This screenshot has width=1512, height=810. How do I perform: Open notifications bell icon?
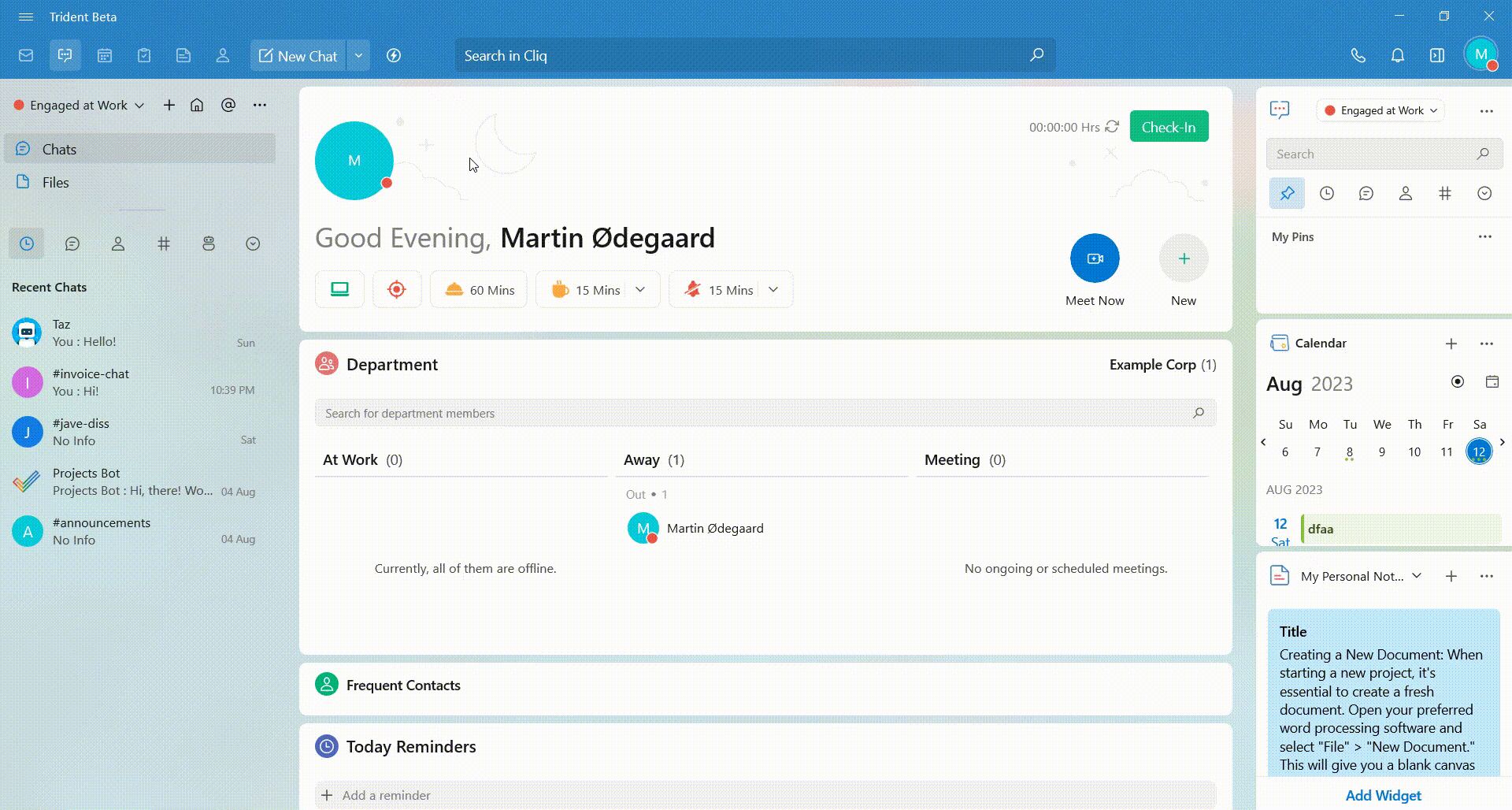(1397, 55)
